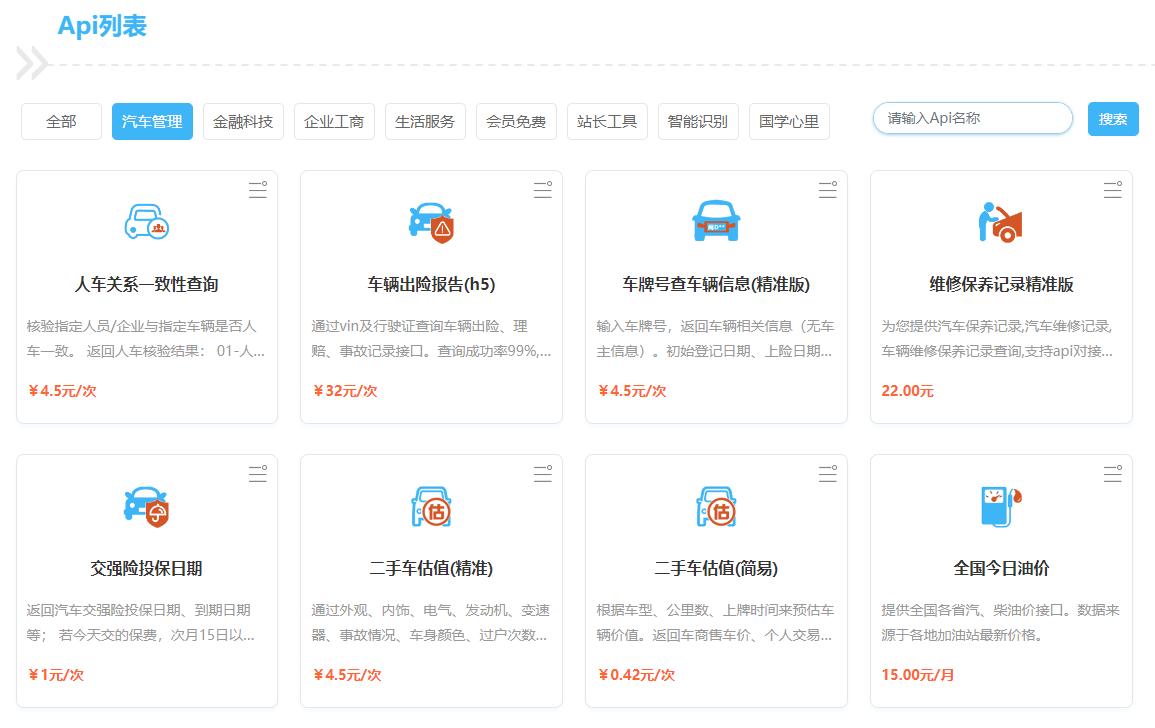Click the 全国今日油价 fuel pump icon
1155x728 pixels.
(1000, 506)
